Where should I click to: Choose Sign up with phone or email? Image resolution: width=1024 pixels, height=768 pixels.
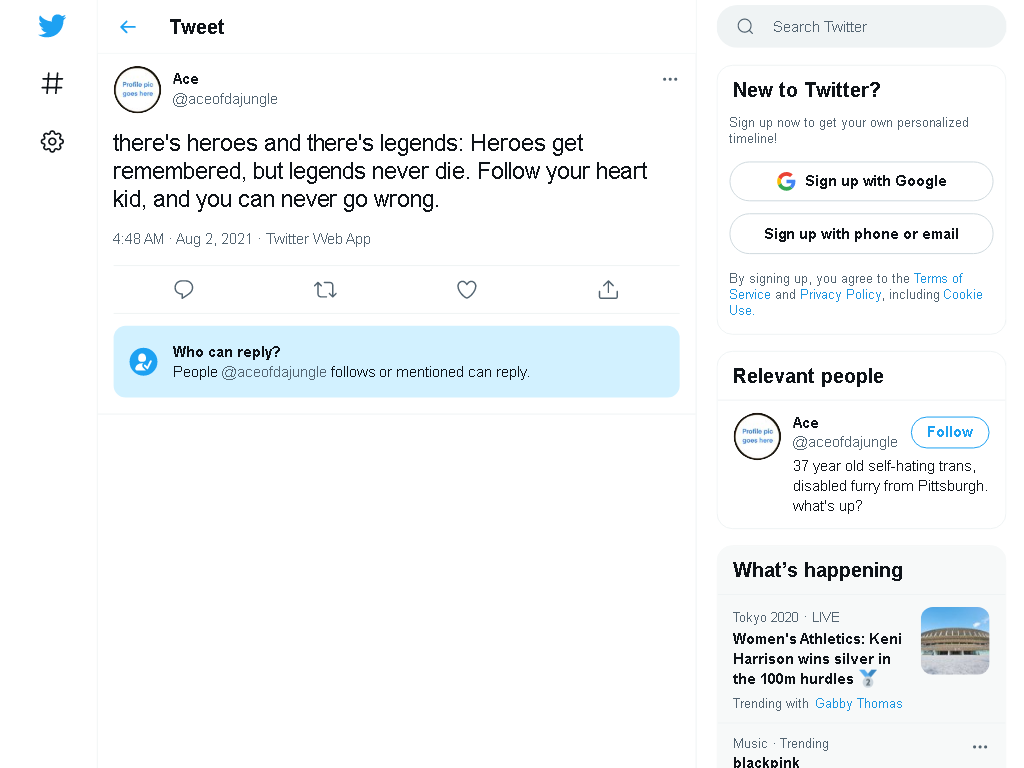861,234
